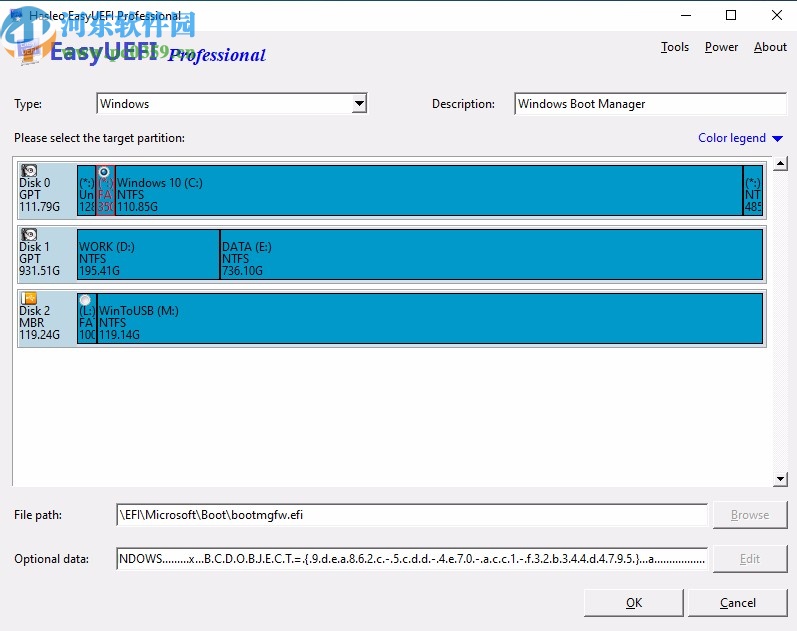Click the Disk 1 GPT 931.51G label
Image resolution: width=797 pixels, height=631 pixels.
40,259
